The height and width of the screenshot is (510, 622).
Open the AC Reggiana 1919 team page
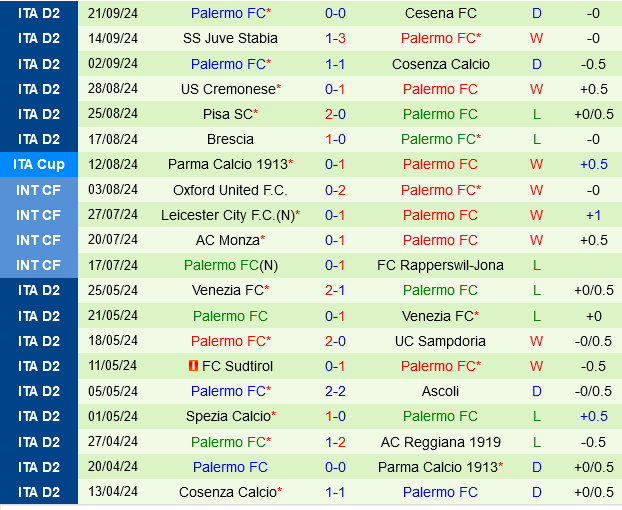coord(440,442)
